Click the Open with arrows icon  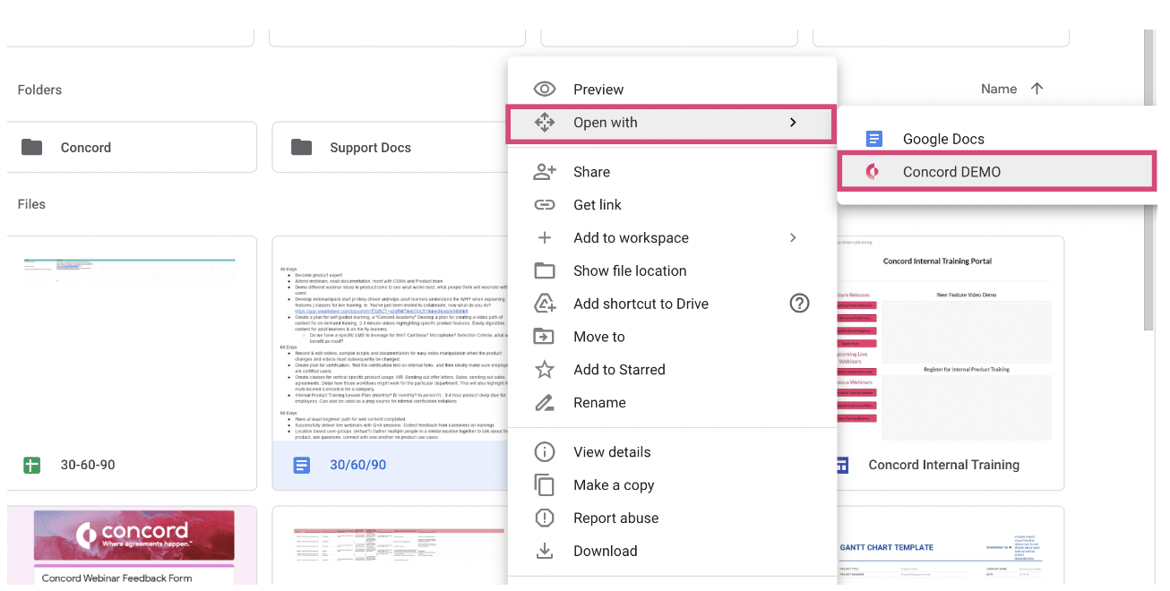click(545, 122)
